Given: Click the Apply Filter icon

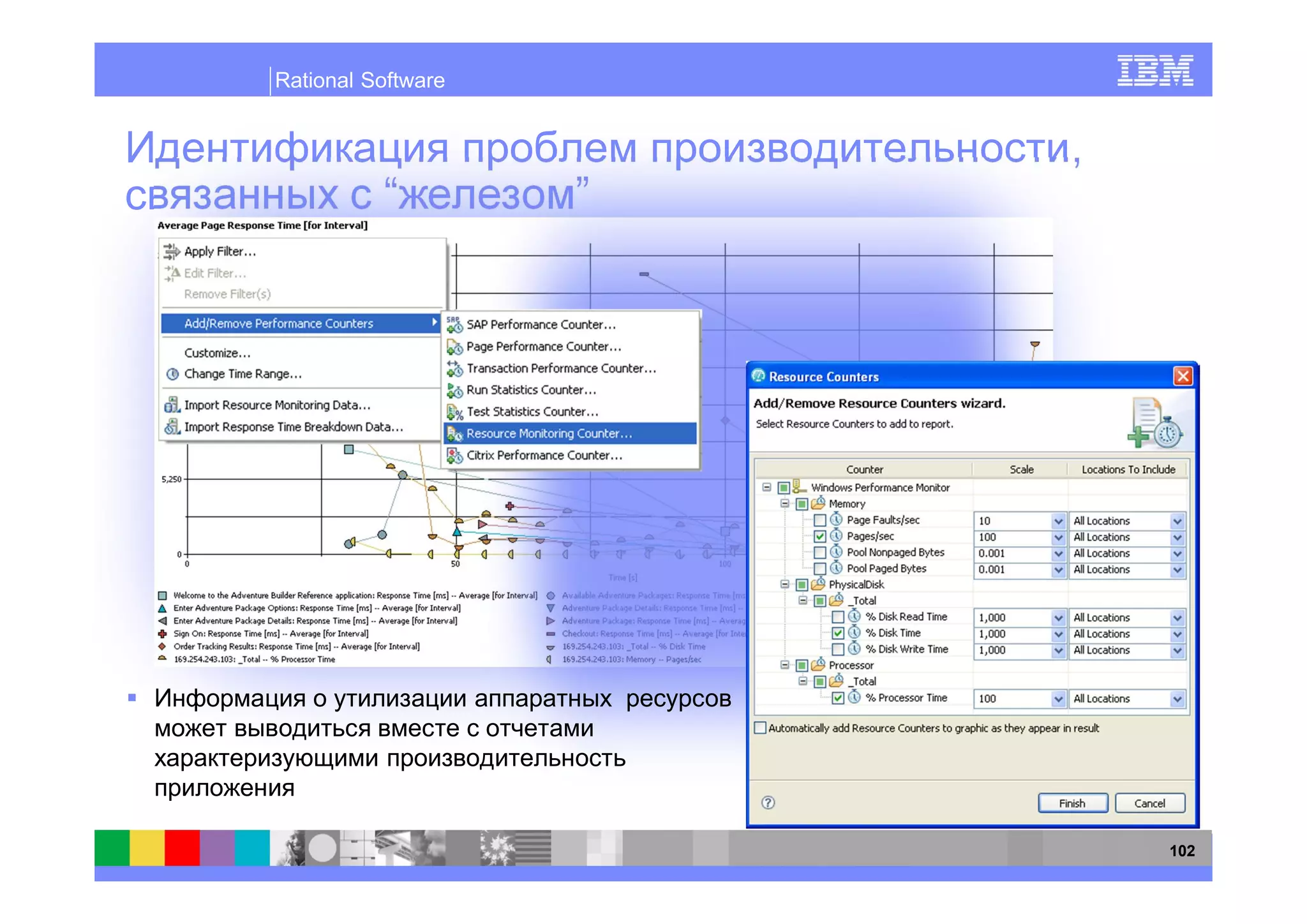Looking at the screenshot, I should (x=172, y=251).
